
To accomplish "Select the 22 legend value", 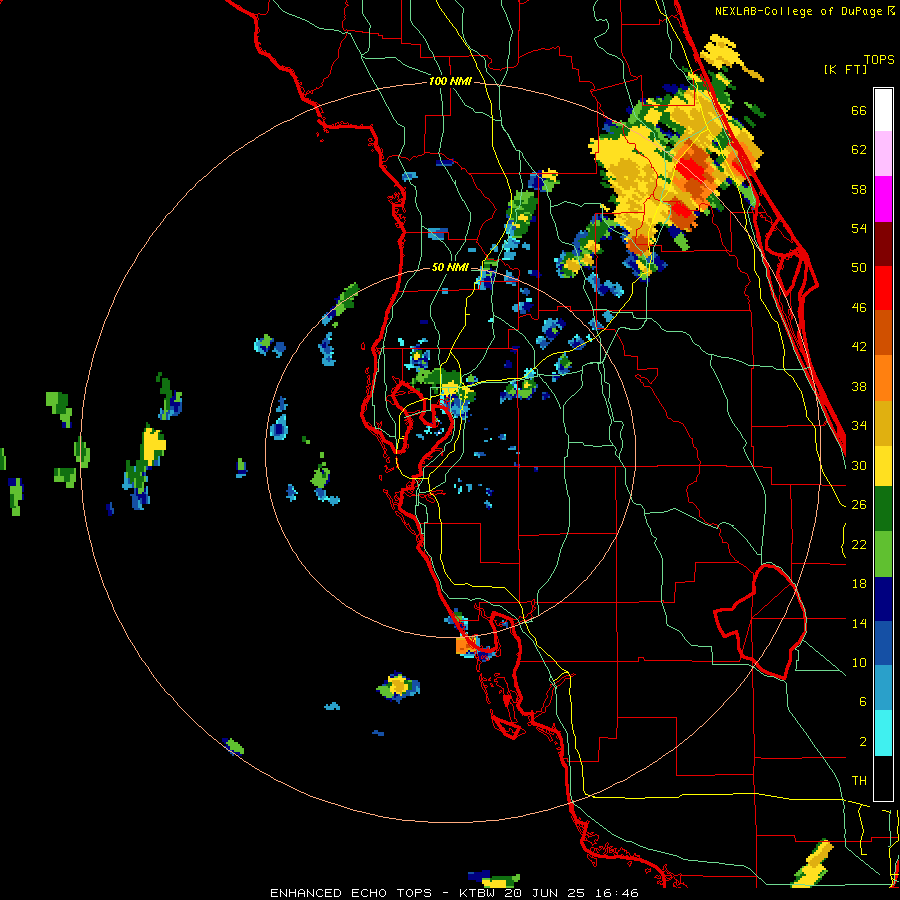I will (859, 544).
